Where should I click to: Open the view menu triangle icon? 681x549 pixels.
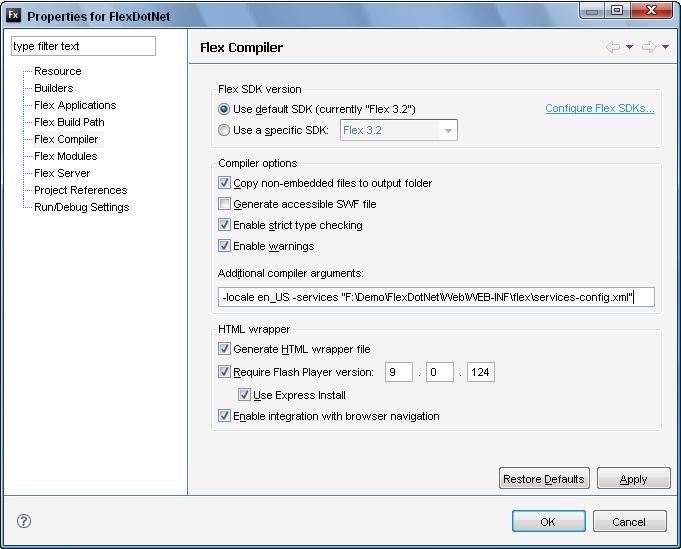click(x=665, y=47)
